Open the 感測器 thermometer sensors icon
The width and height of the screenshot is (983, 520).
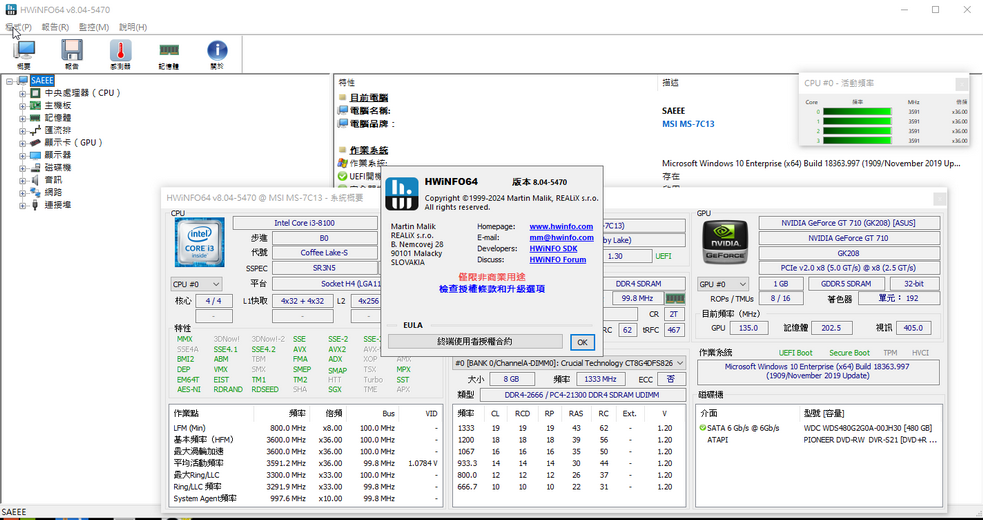coord(120,55)
